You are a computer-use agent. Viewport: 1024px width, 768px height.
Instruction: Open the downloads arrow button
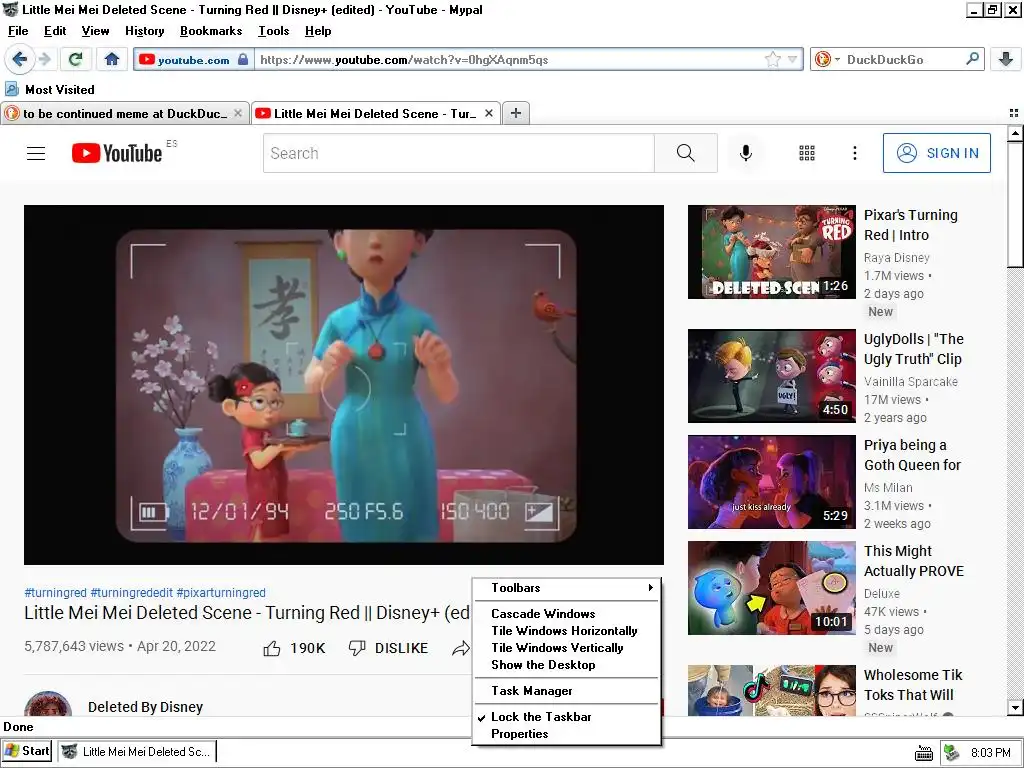[x=1006, y=59]
